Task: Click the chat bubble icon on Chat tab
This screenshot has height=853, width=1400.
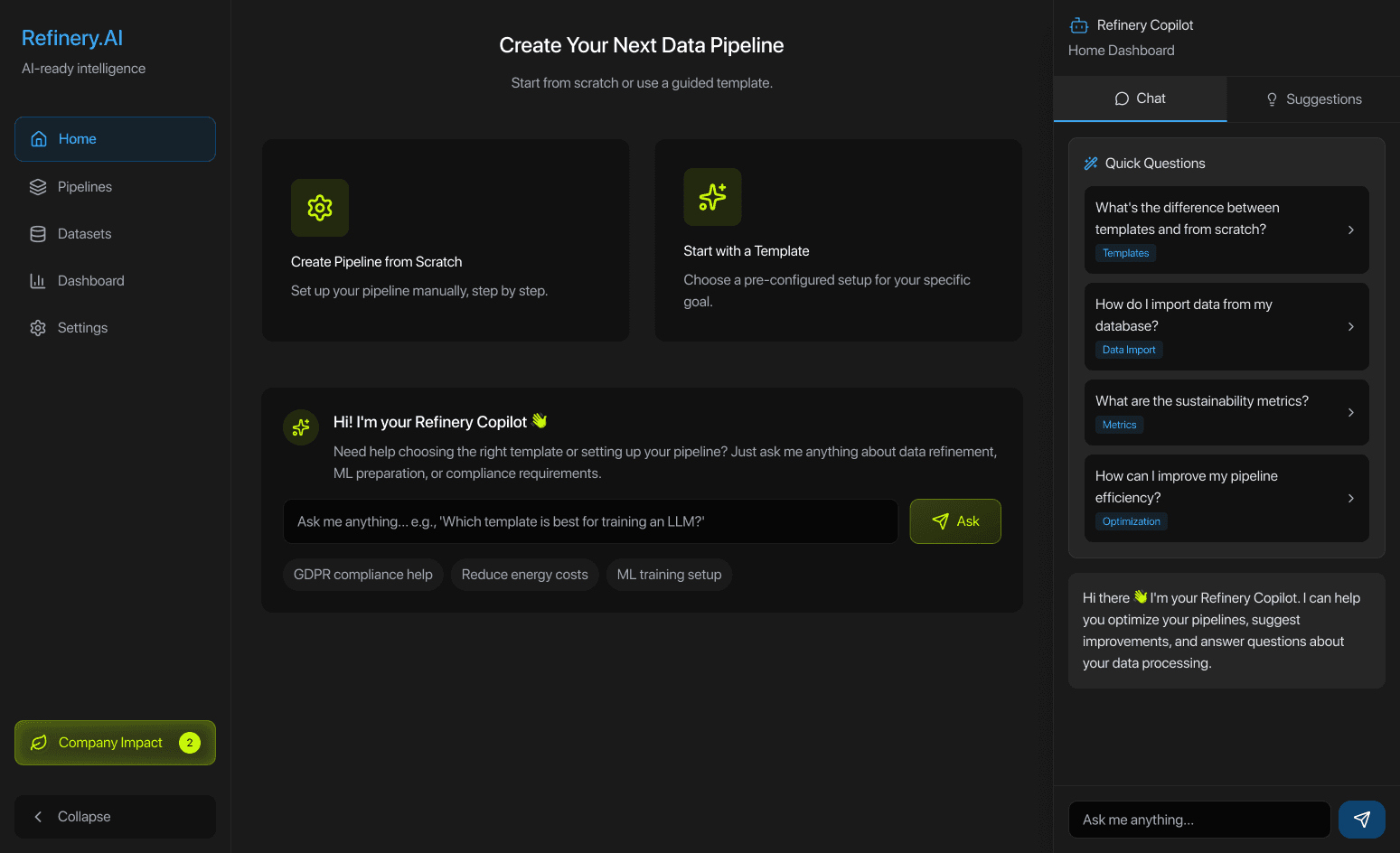Action: coord(1122,98)
